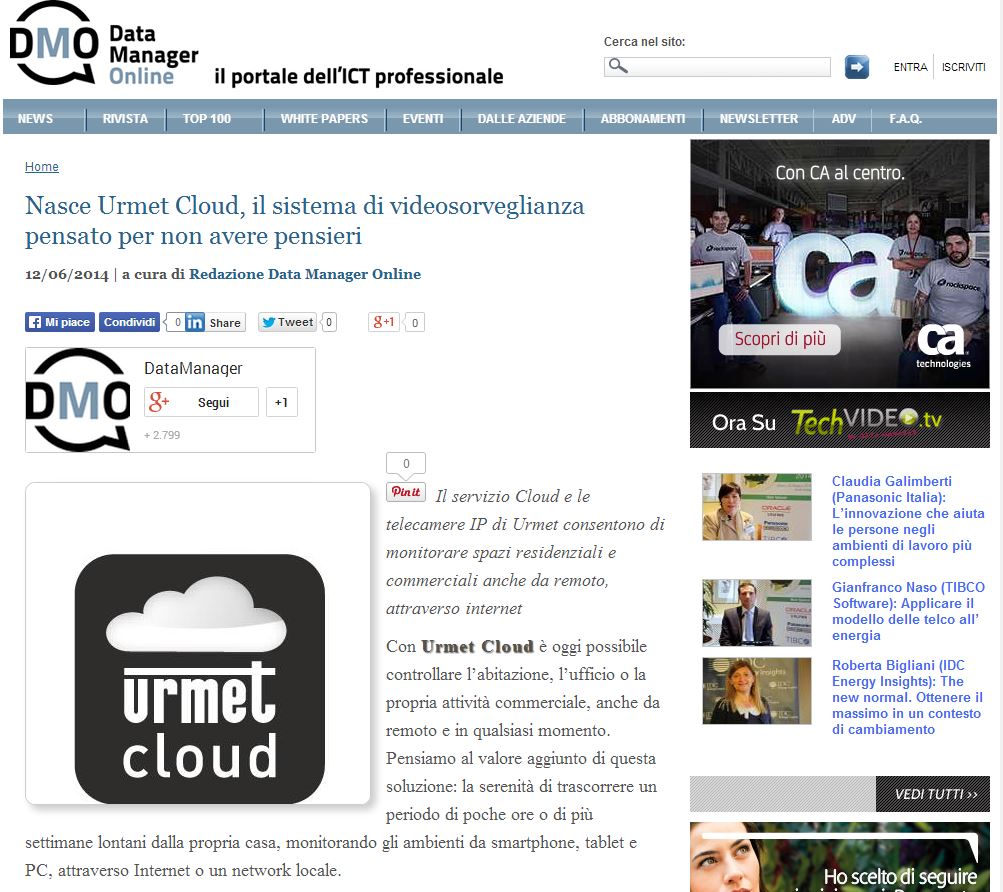Image resolution: width=1003 pixels, height=892 pixels.
Task: Click the Pinterest count bubble above Pin it
Action: (x=406, y=465)
